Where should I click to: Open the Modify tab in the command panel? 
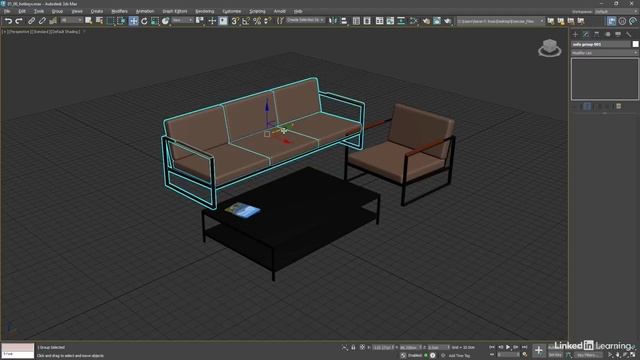[586, 34]
